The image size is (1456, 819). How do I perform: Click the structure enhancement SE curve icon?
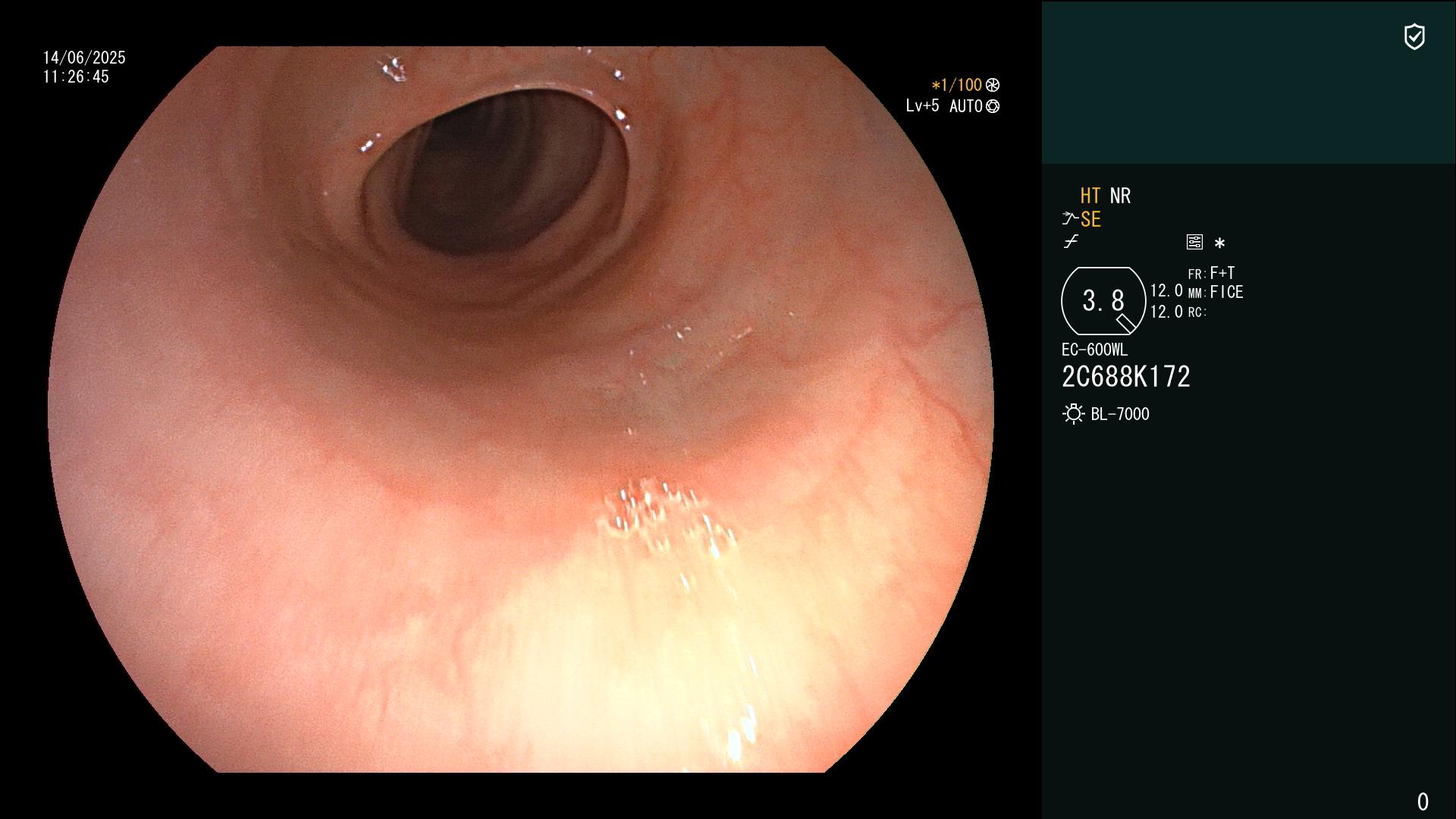(1070, 219)
